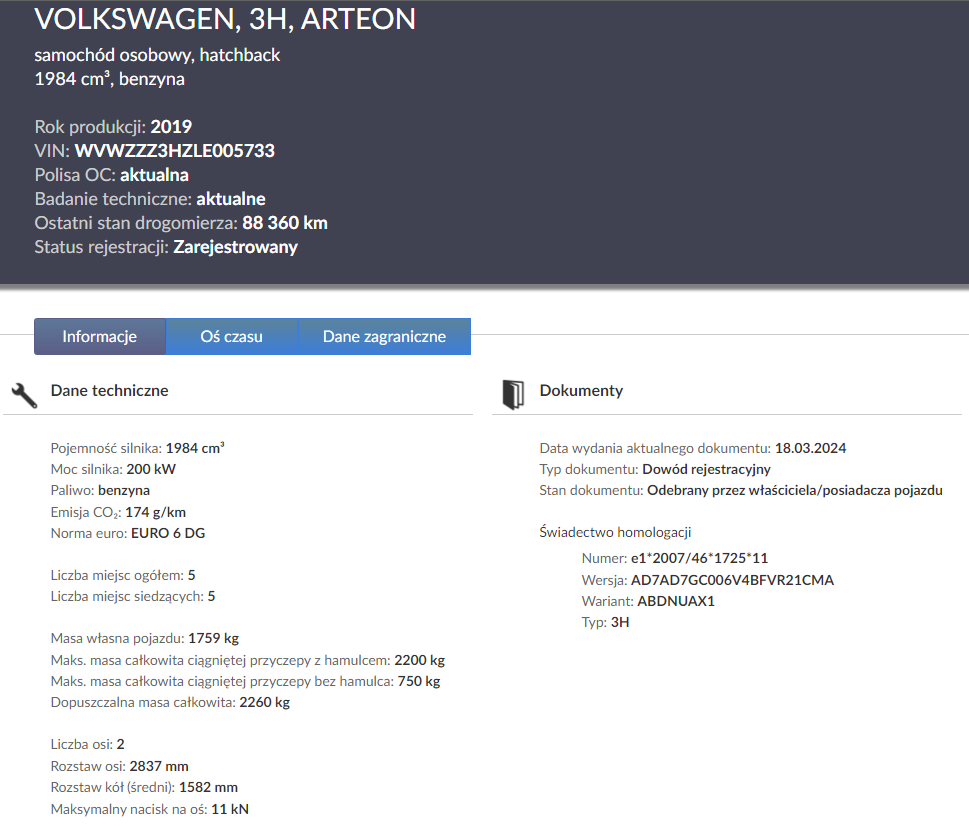This screenshot has width=969, height=828.
Task: Click the Badanie techniczne aktualne status
Action: (230, 199)
